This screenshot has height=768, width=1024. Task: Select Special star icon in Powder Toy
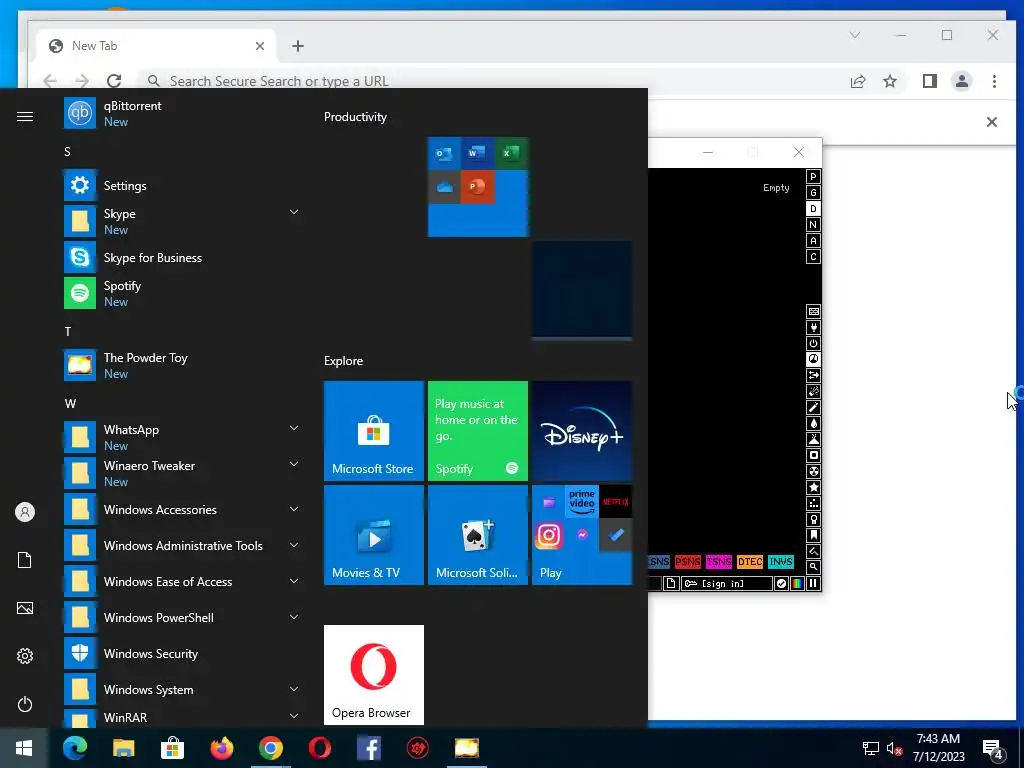[x=813, y=487]
